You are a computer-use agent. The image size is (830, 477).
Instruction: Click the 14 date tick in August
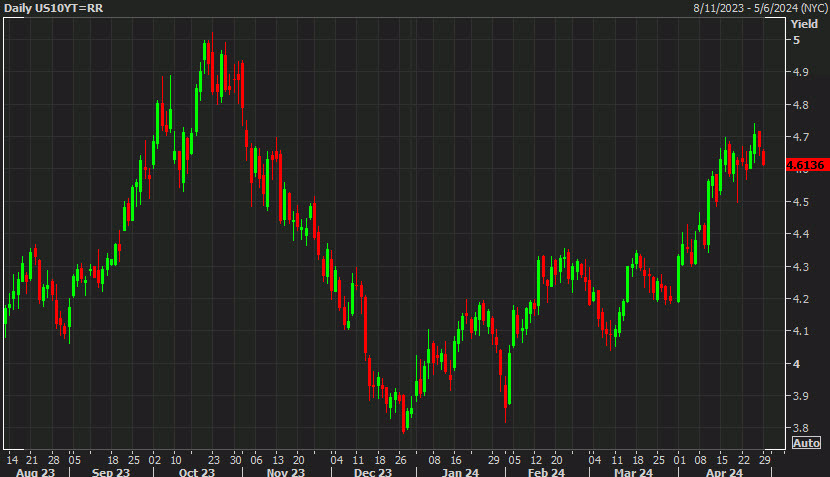click(x=12, y=460)
